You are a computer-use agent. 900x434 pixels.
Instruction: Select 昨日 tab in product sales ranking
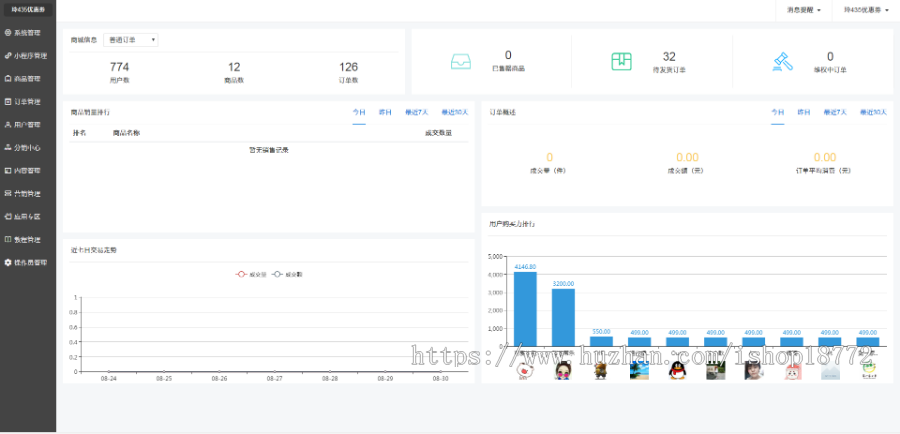coord(385,112)
